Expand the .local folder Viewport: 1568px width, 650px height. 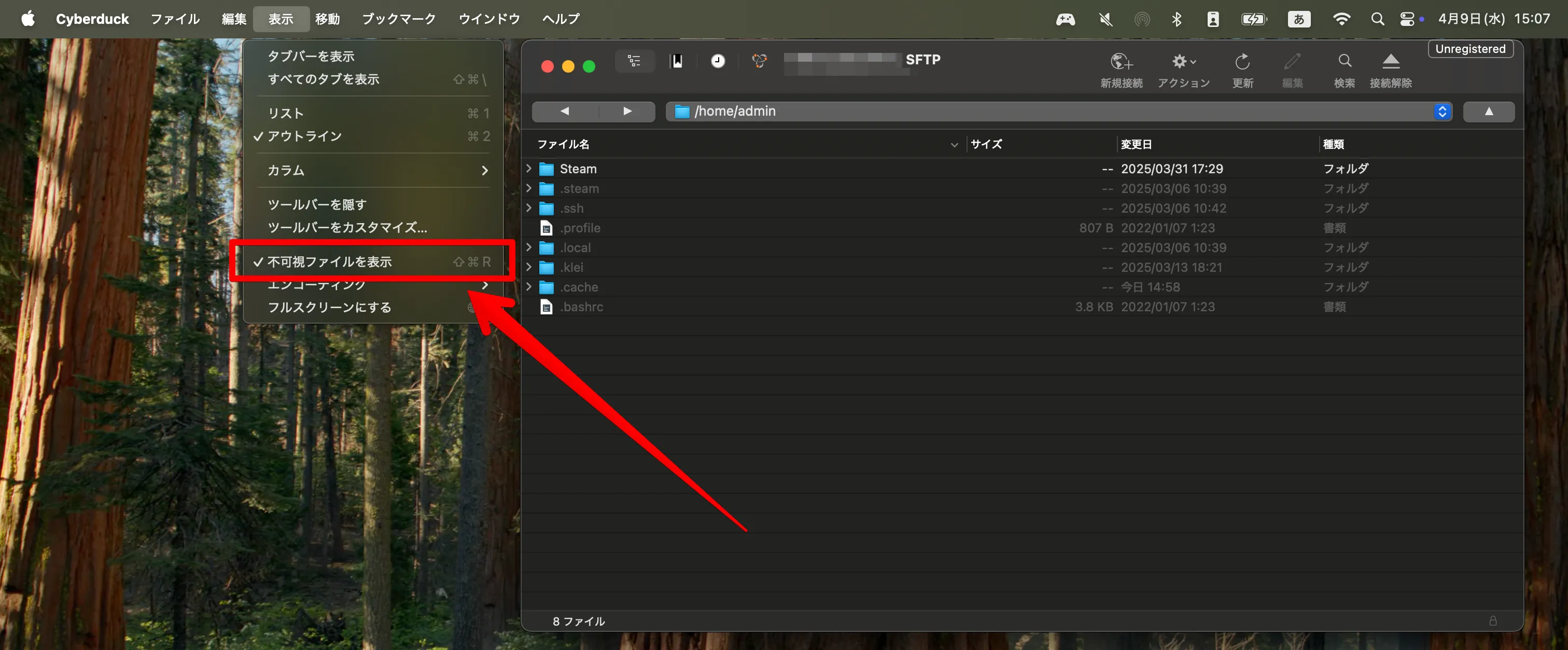[x=529, y=247]
